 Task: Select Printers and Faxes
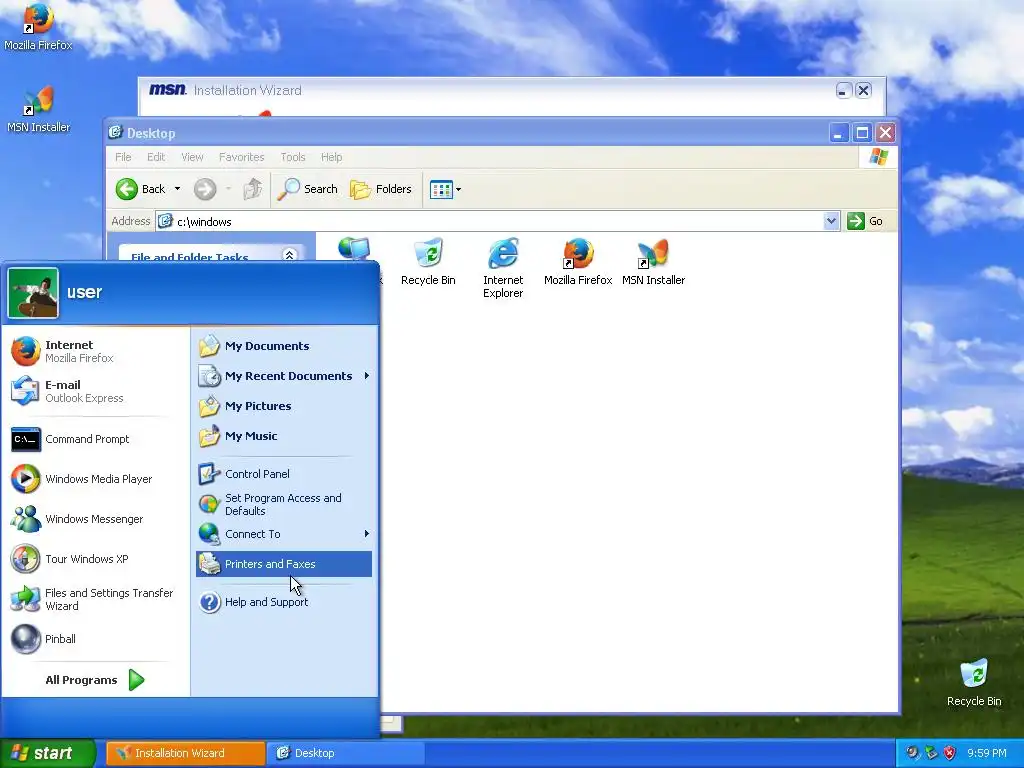(x=284, y=564)
